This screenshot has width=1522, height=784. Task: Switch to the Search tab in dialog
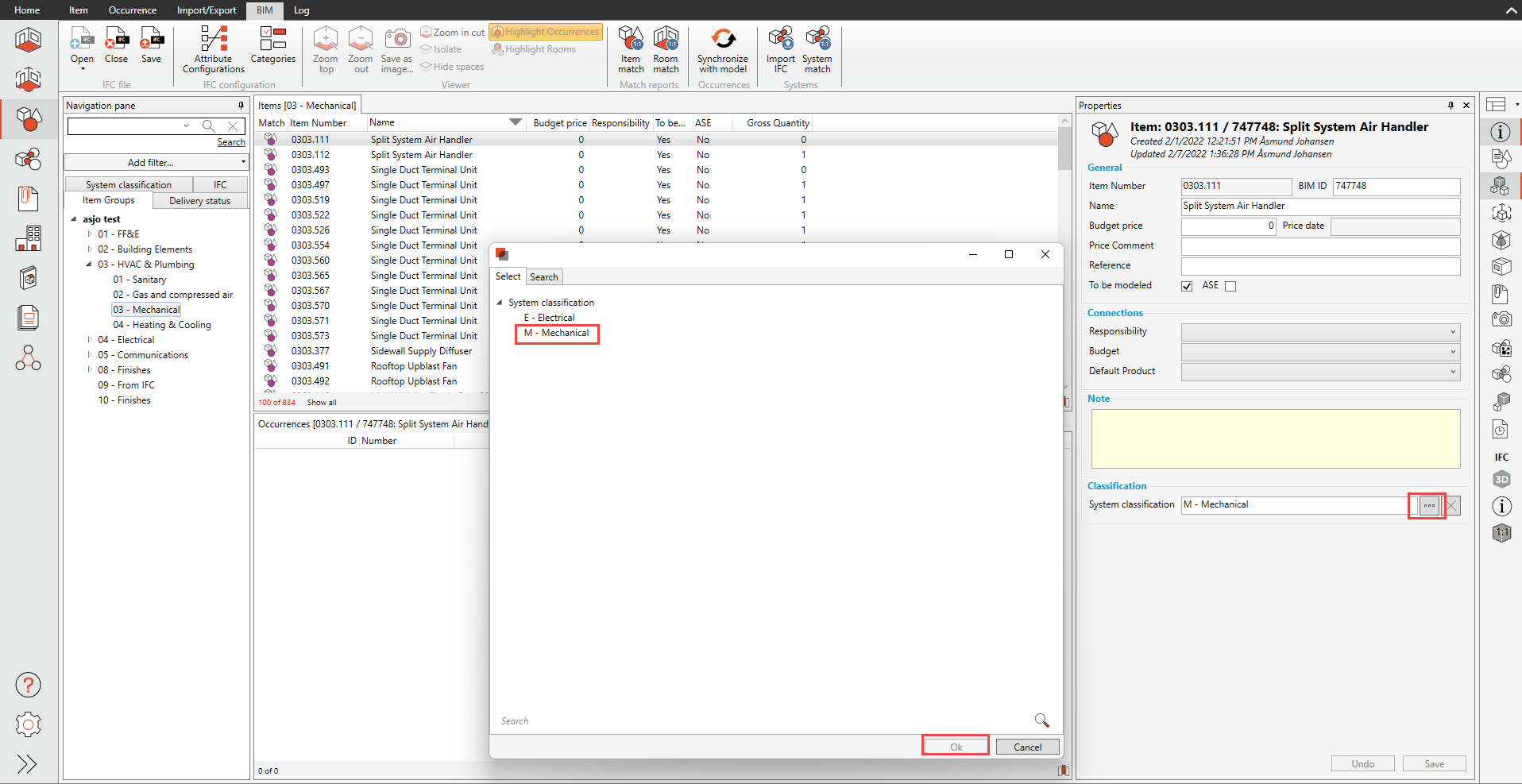point(544,277)
